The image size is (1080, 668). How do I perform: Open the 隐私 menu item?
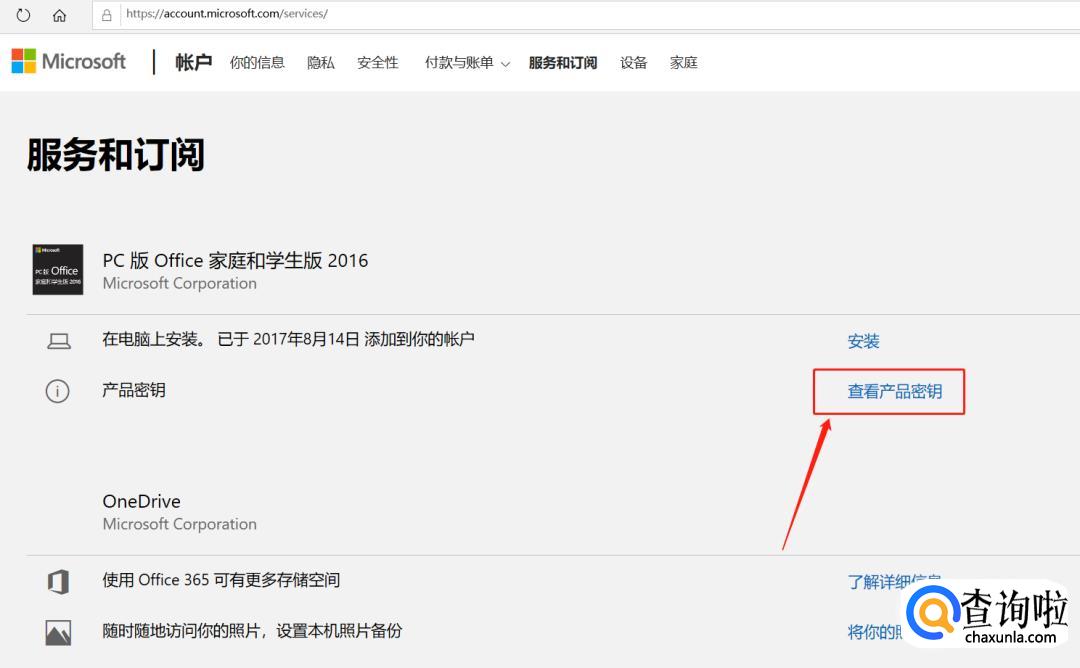(320, 63)
